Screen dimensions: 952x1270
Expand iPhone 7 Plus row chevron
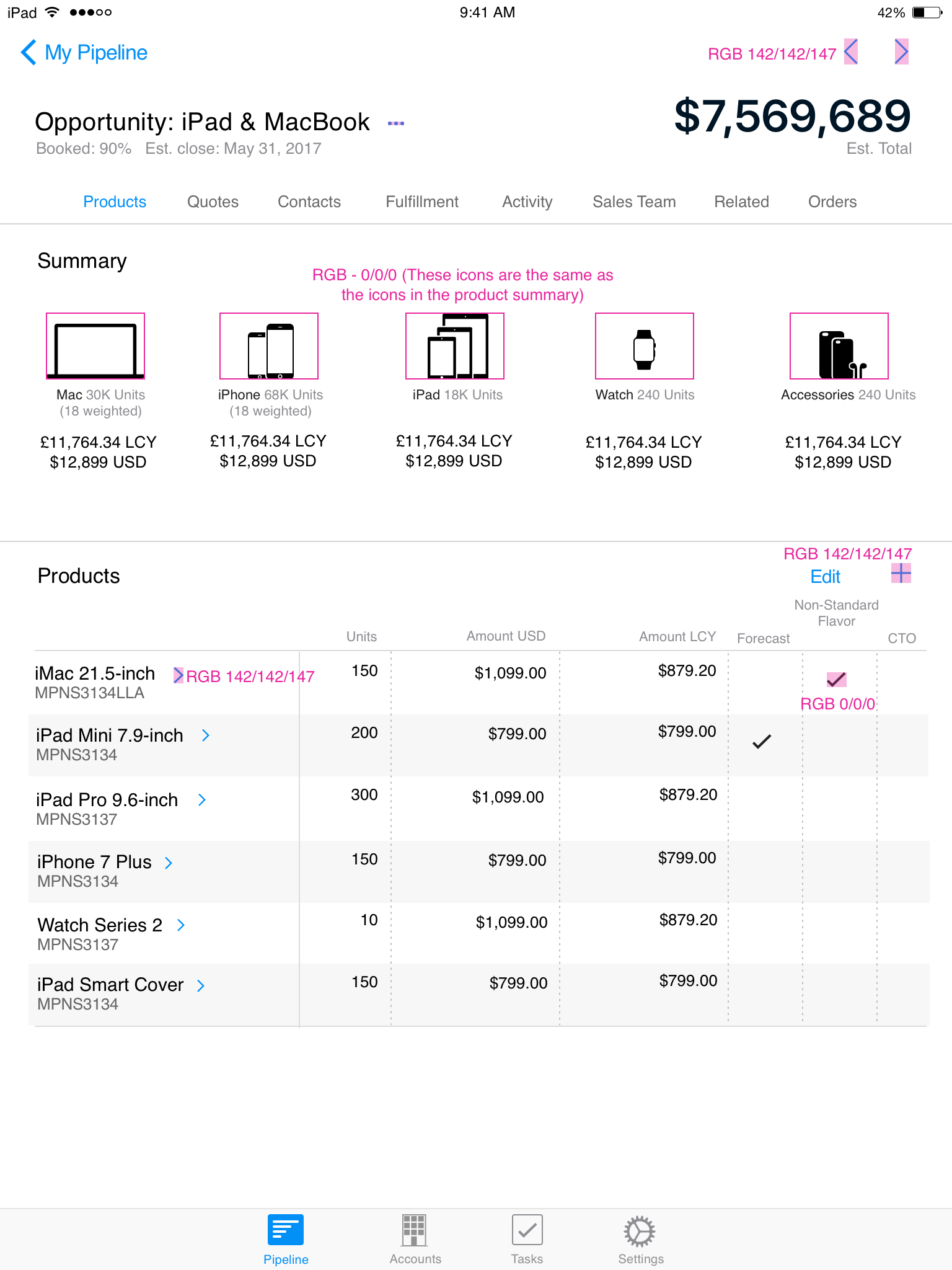[168, 863]
